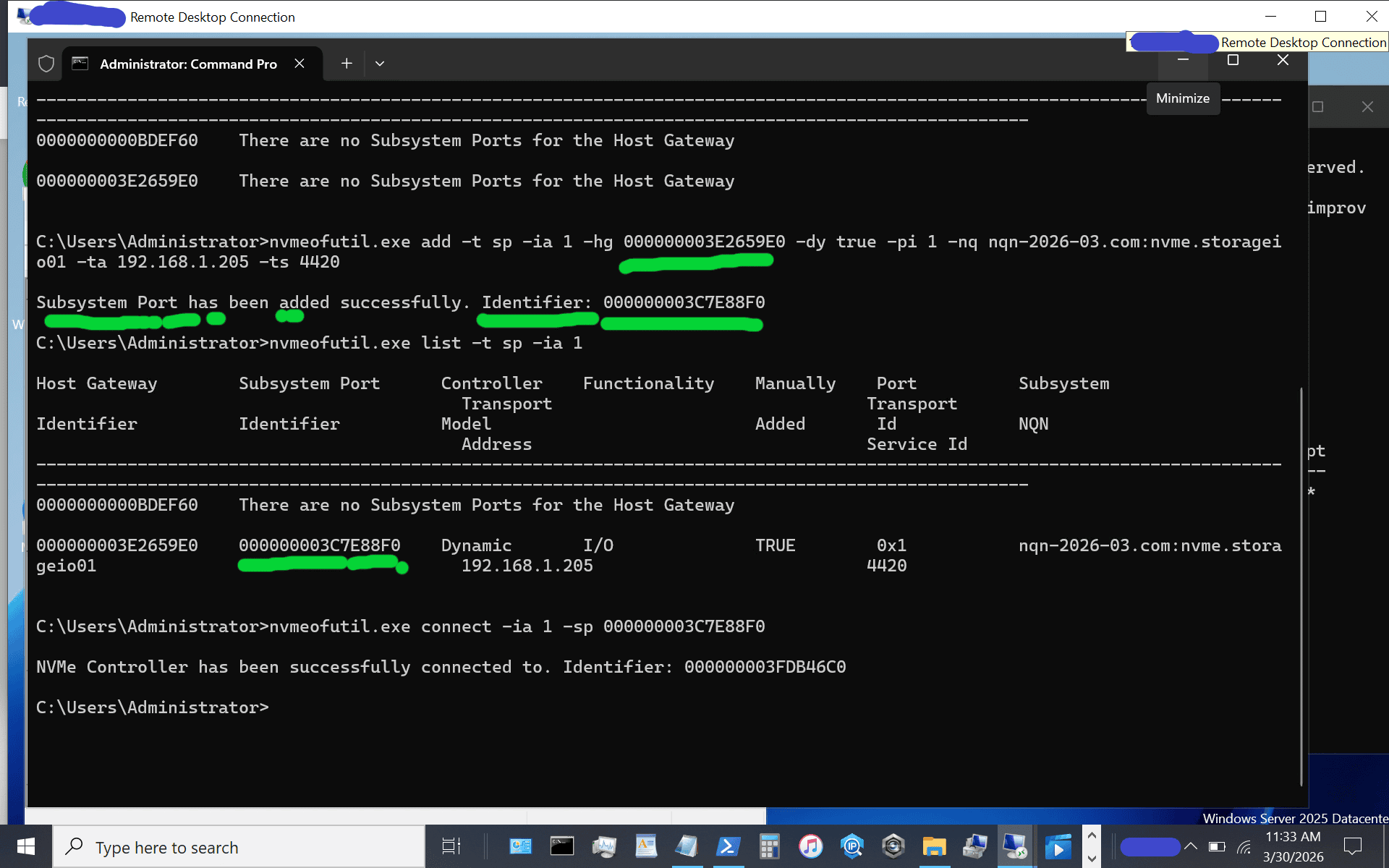Click the Remote Desktop Connection title icon
This screenshot has height=868, width=1389.
click(24, 16)
